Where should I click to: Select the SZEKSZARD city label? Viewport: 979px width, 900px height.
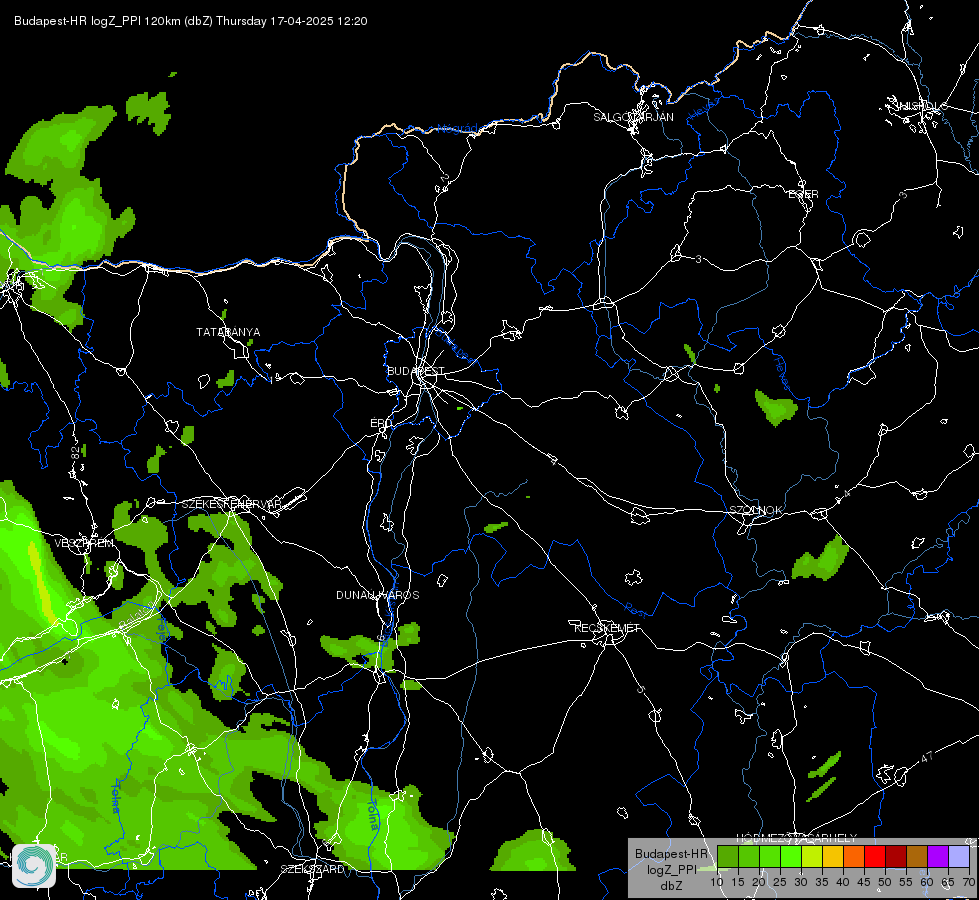(312, 869)
